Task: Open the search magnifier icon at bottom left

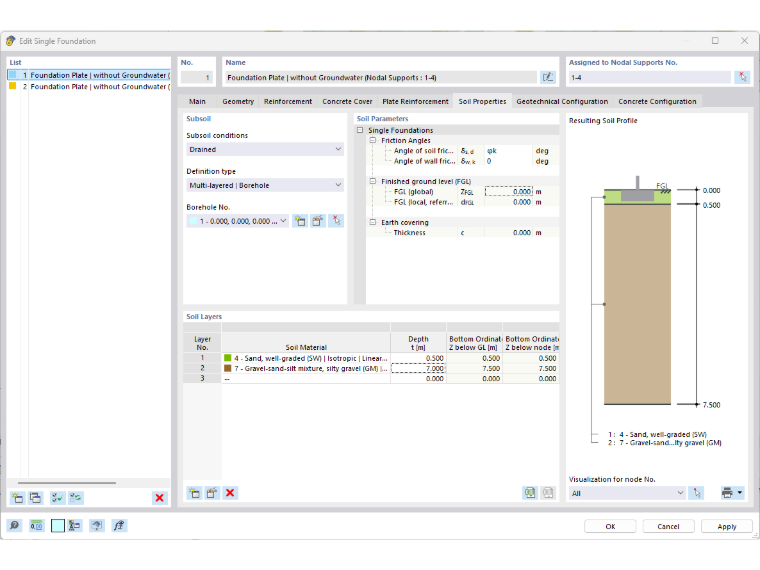Action: [15, 525]
